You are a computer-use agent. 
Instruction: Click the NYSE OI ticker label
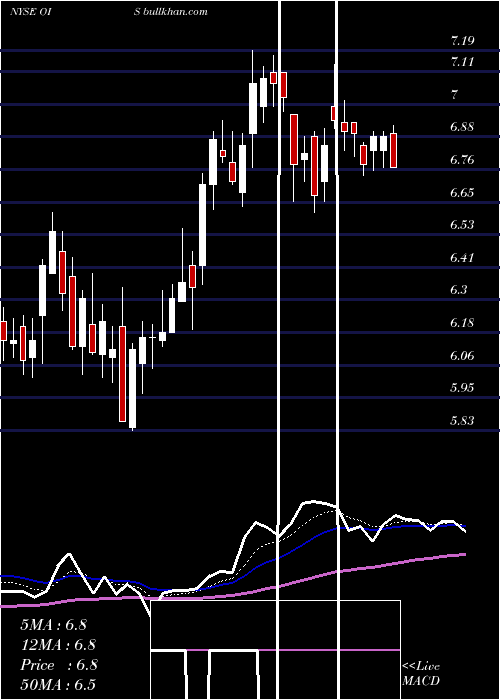tap(30, 12)
